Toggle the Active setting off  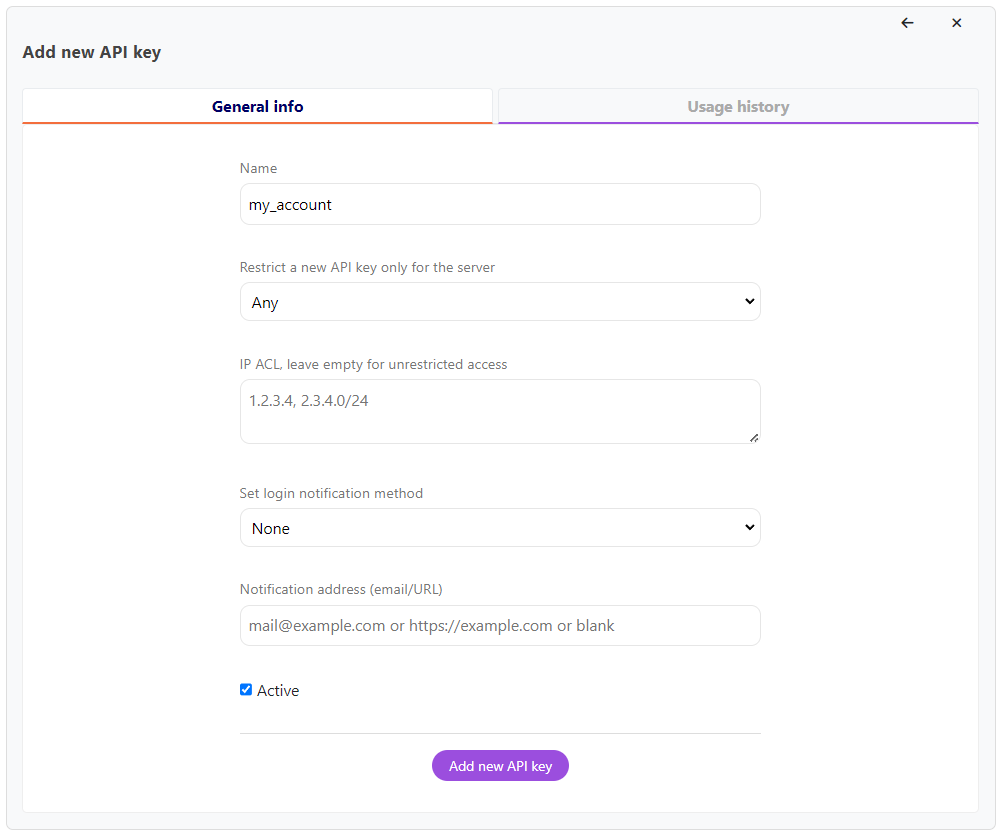coord(245,689)
